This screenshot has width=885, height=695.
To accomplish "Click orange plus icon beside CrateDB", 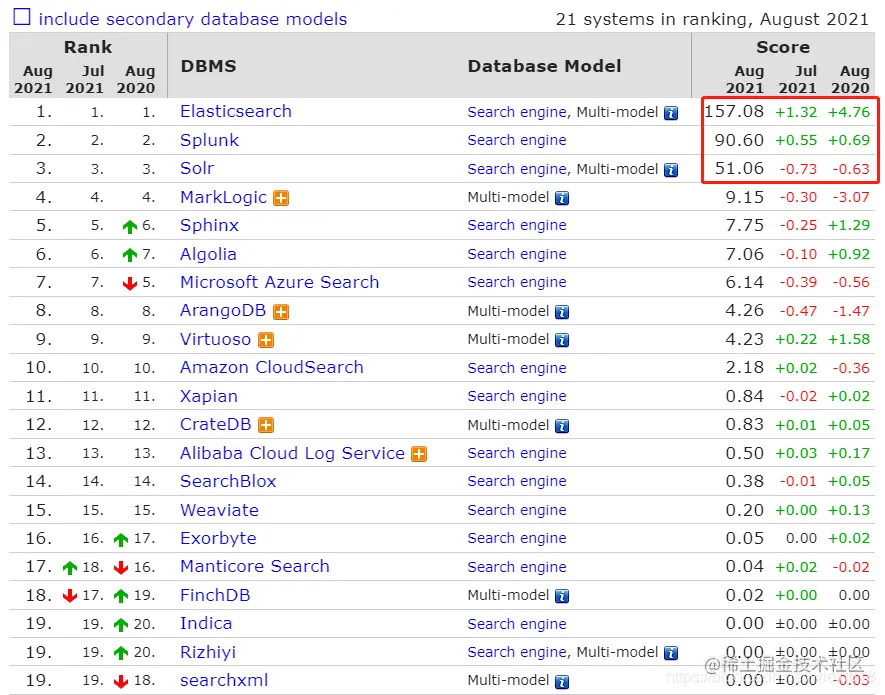I will click(x=266, y=425).
